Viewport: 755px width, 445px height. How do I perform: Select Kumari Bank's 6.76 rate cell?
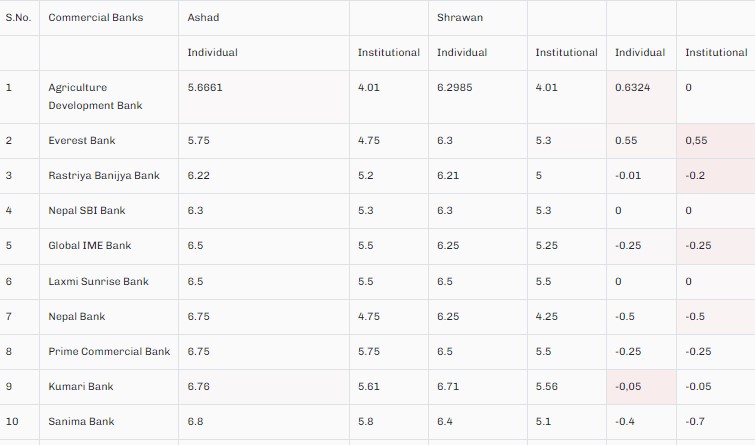[200, 387]
